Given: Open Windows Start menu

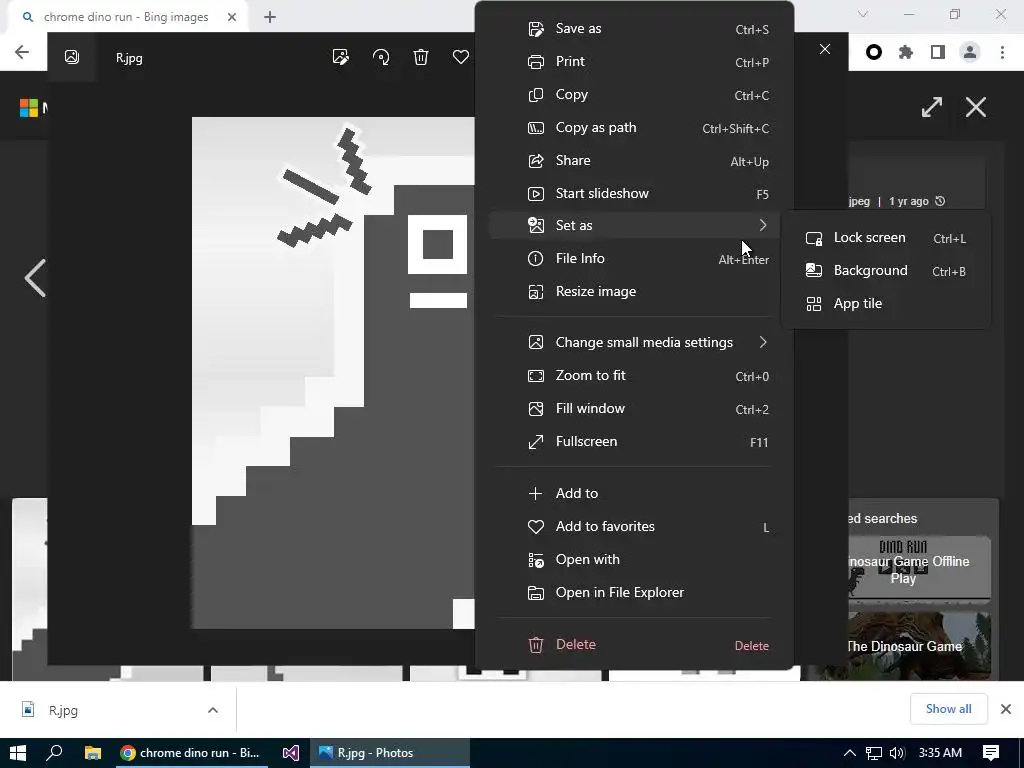Looking at the screenshot, I should tap(18, 753).
